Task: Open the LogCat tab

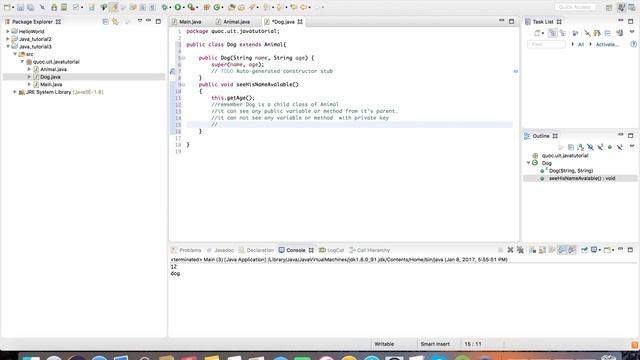Action: pyautogui.click(x=336, y=250)
